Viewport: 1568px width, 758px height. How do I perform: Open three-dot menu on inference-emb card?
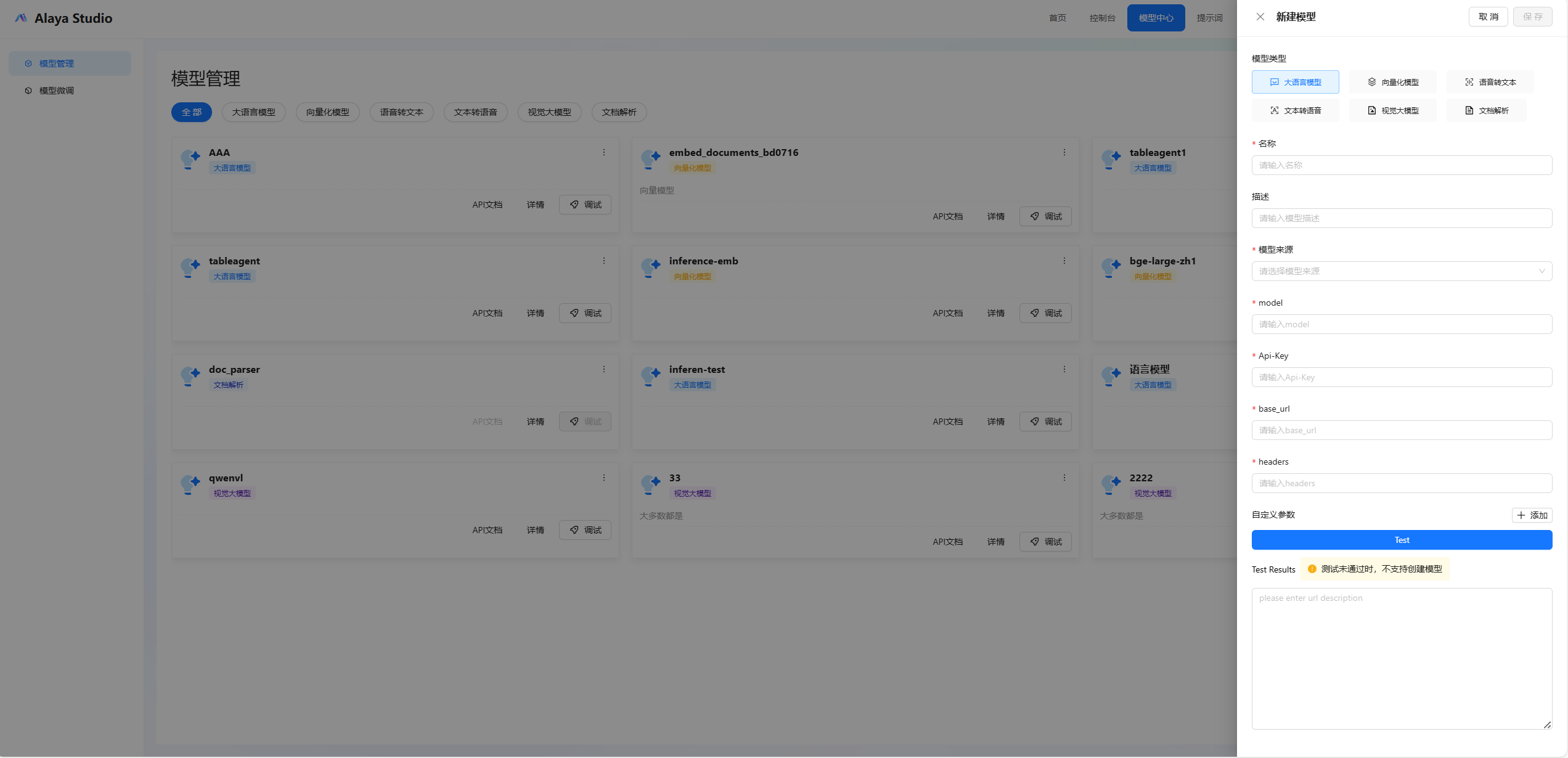1064,261
